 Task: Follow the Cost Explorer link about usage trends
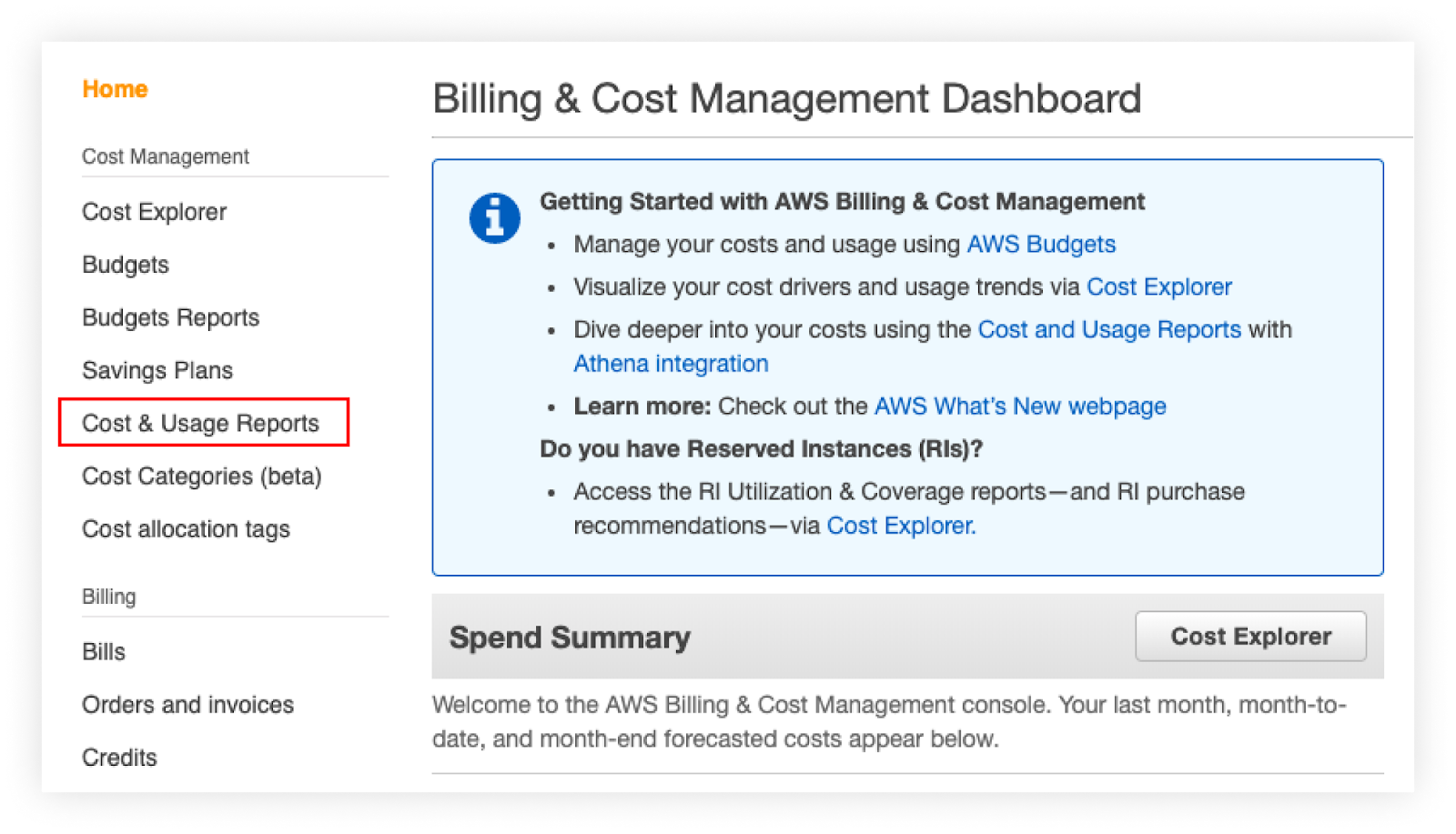(1158, 287)
